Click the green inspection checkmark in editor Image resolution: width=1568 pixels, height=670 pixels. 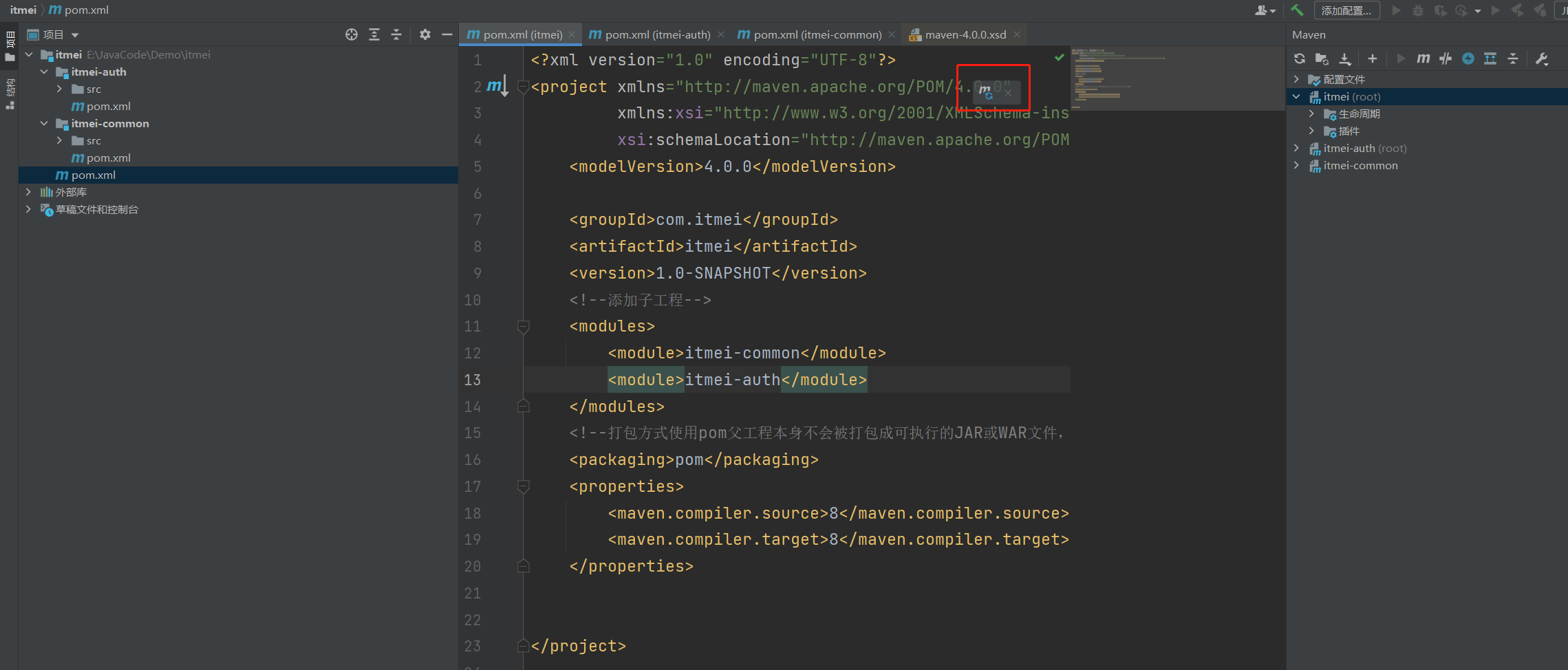coord(1059,58)
